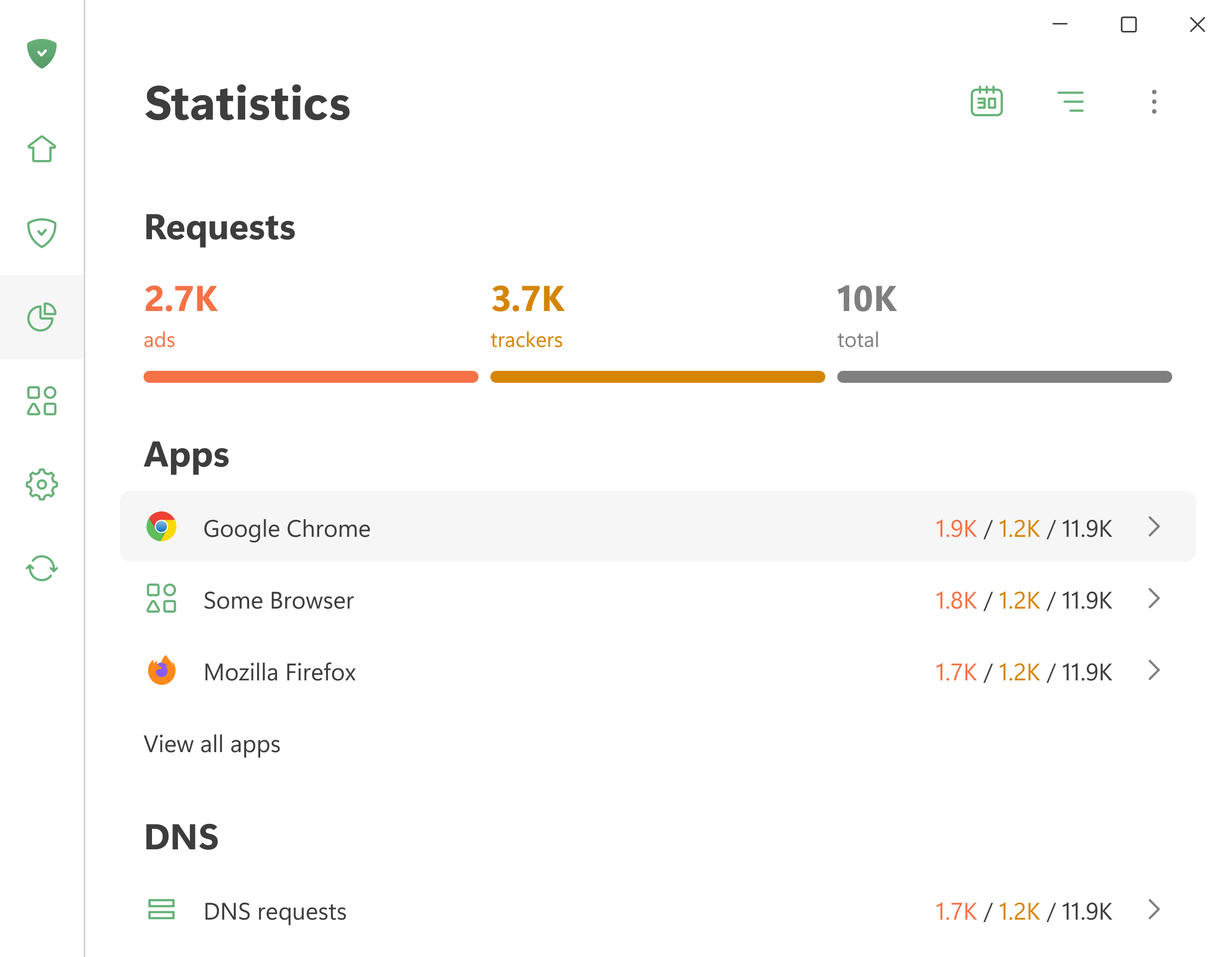Expand Mozilla Firefox details chevron
The image size is (1232, 957).
(x=1154, y=670)
